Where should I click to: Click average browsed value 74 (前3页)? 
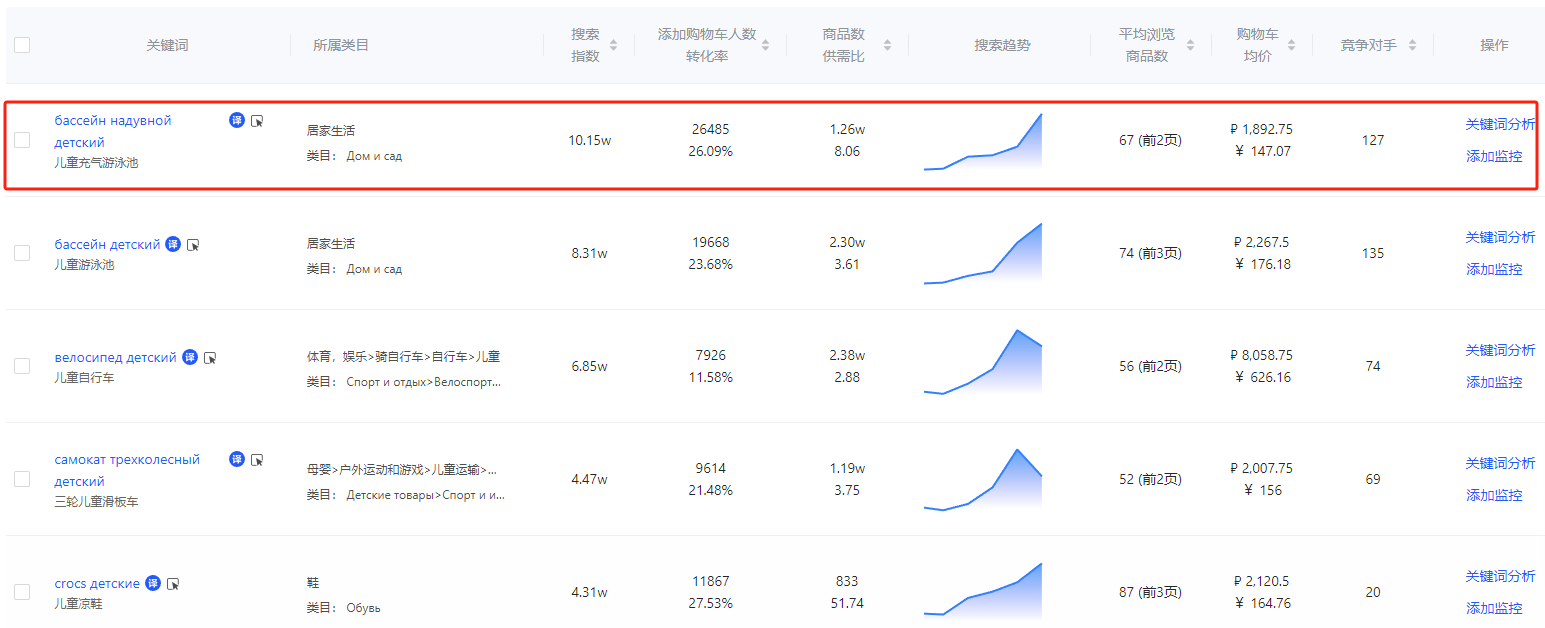[x=1150, y=253]
